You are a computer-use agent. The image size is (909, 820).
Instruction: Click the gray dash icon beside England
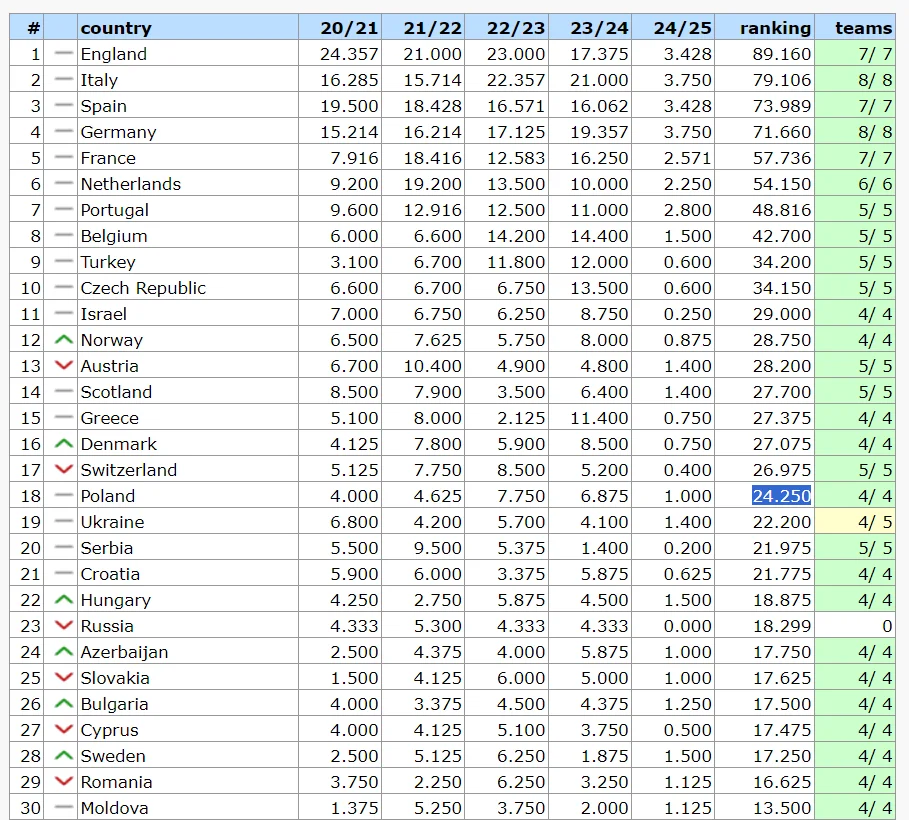(64, 54)
